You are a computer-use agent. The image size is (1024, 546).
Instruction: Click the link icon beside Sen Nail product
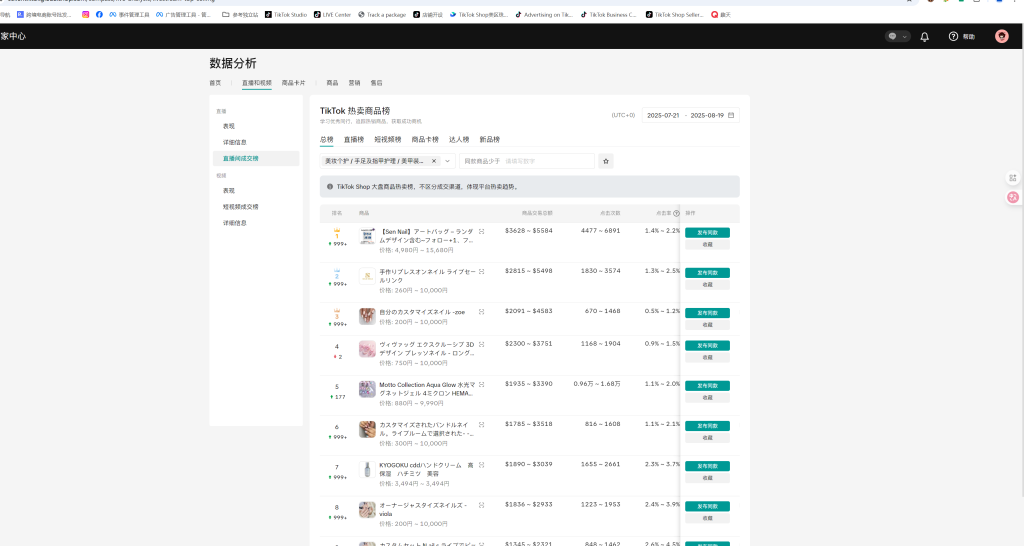pos(481,232)
